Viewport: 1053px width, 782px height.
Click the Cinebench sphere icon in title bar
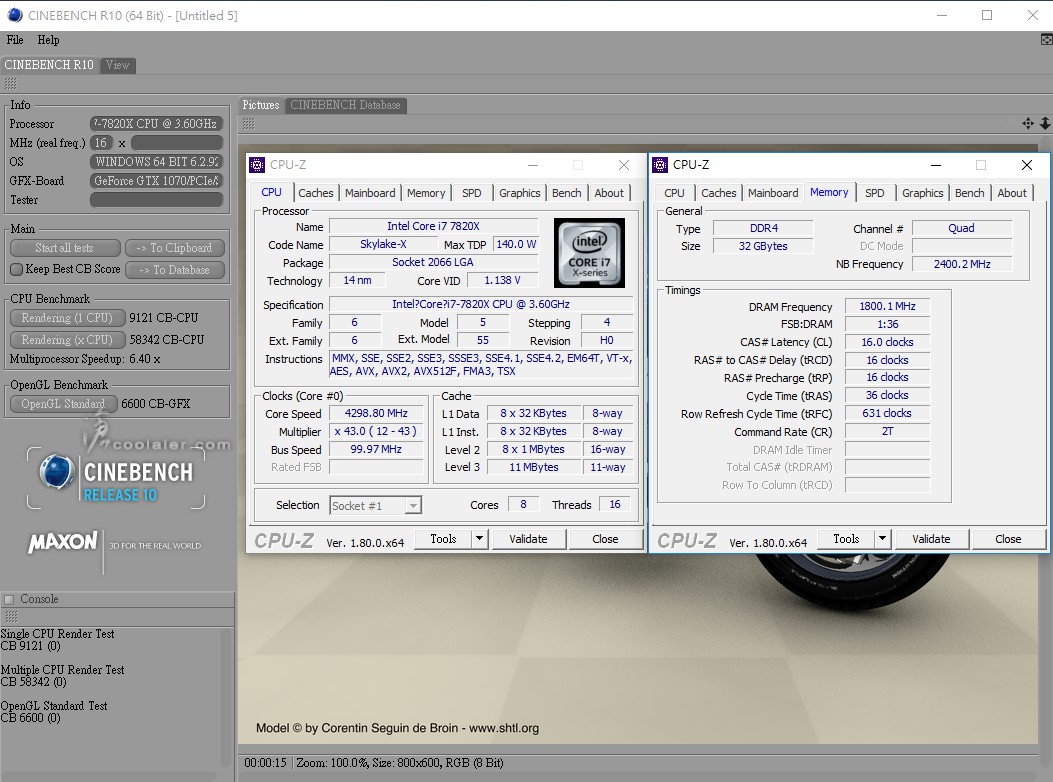(15, 15)
